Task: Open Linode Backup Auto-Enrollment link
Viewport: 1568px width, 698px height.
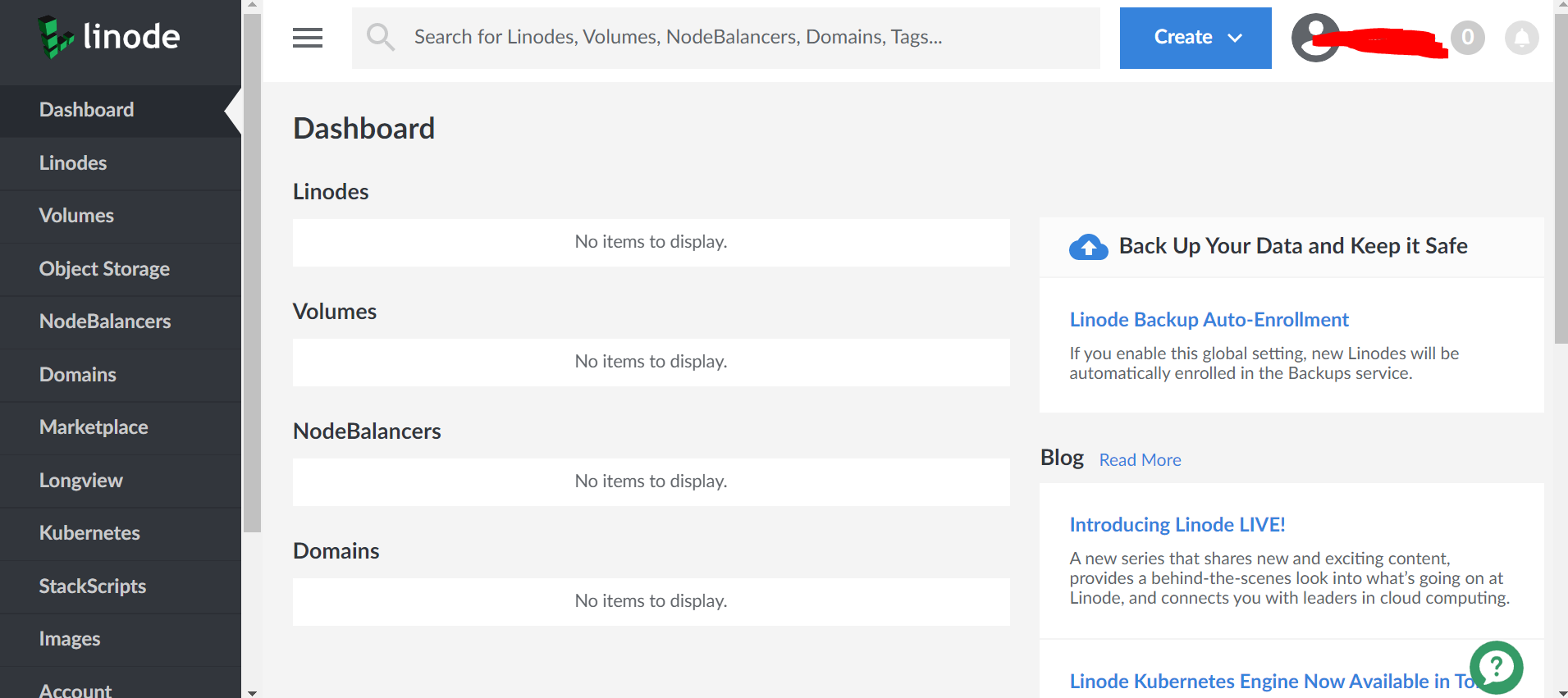Action: tap(1209, 320)
